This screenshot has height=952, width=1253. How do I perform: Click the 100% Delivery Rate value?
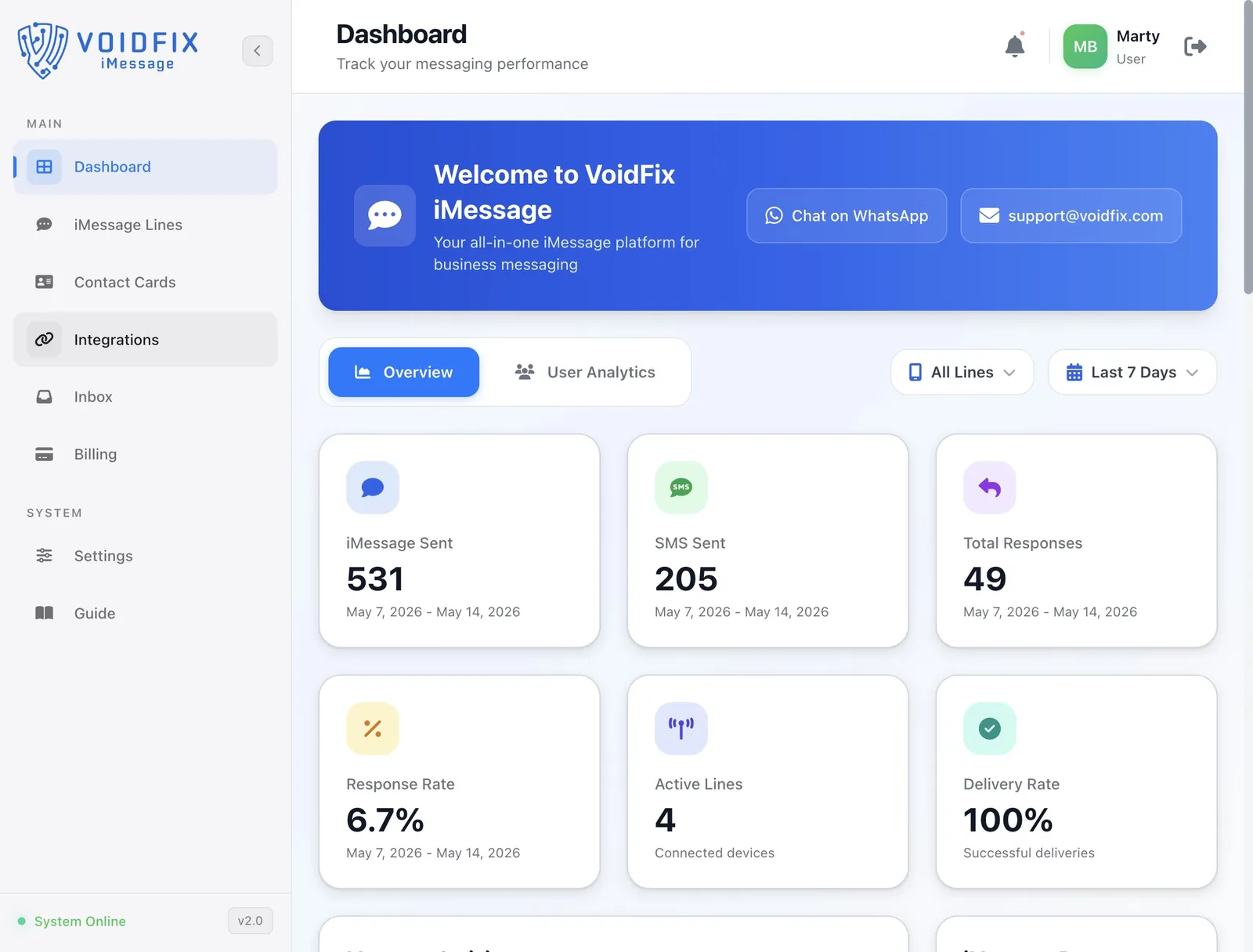click(x=1008, y=820)
